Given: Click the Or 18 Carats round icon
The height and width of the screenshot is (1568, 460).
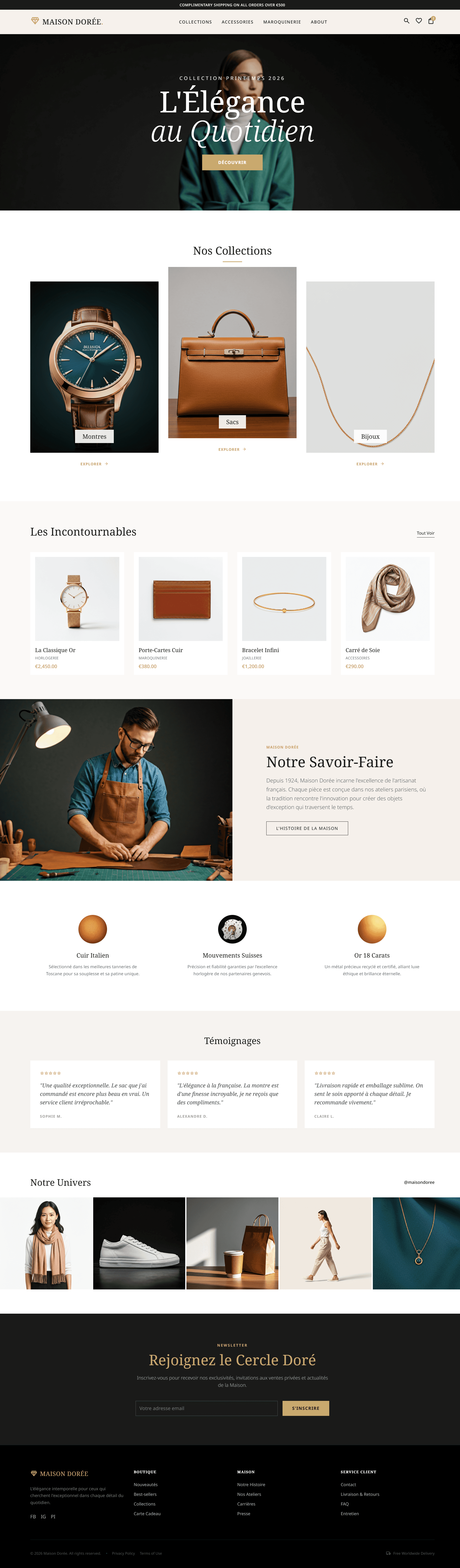Looking at the screenshot, I should 372,929.
